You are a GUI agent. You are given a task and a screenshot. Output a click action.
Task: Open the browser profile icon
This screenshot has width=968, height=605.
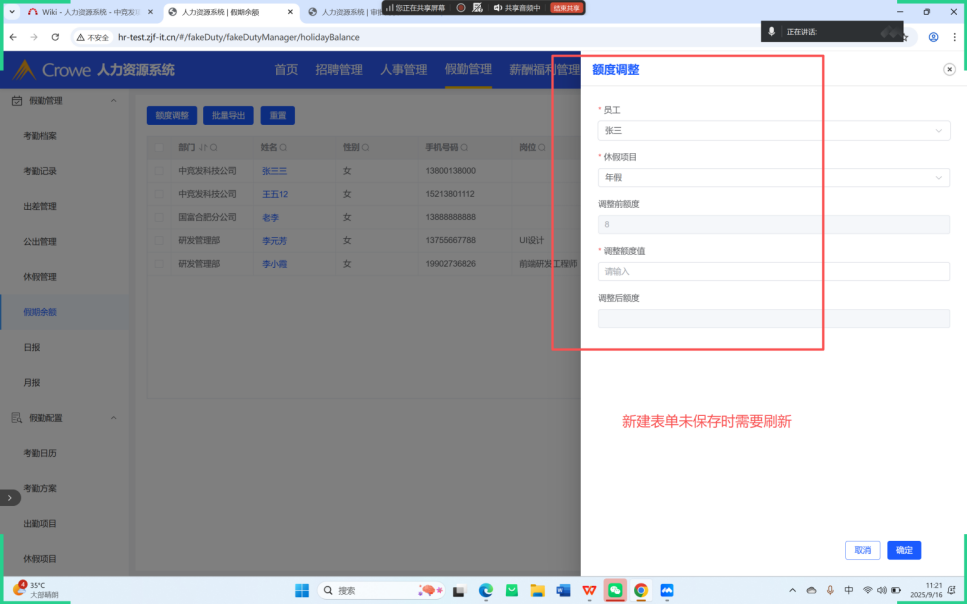coord(933,37)
